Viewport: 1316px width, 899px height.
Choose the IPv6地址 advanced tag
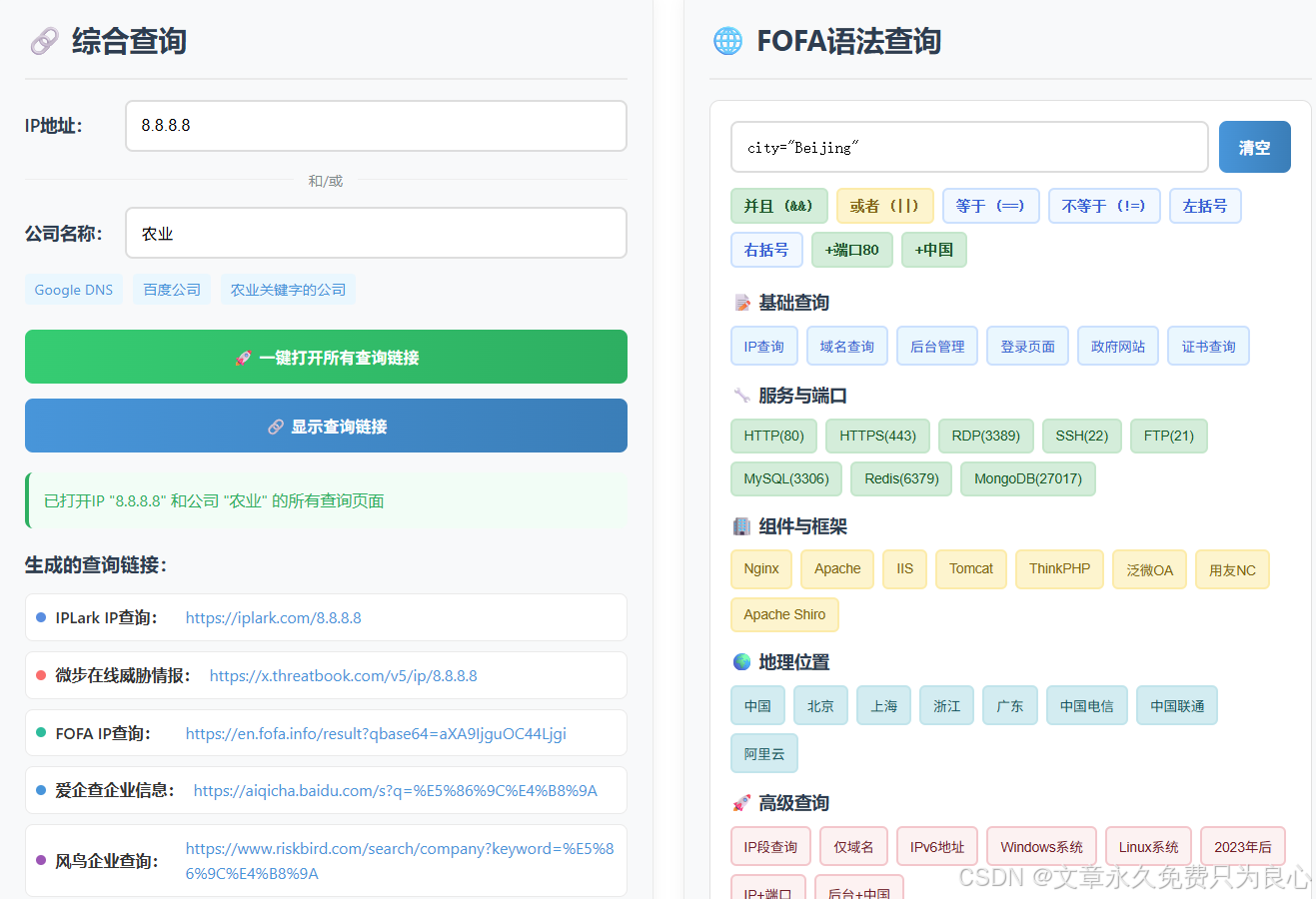937,847
